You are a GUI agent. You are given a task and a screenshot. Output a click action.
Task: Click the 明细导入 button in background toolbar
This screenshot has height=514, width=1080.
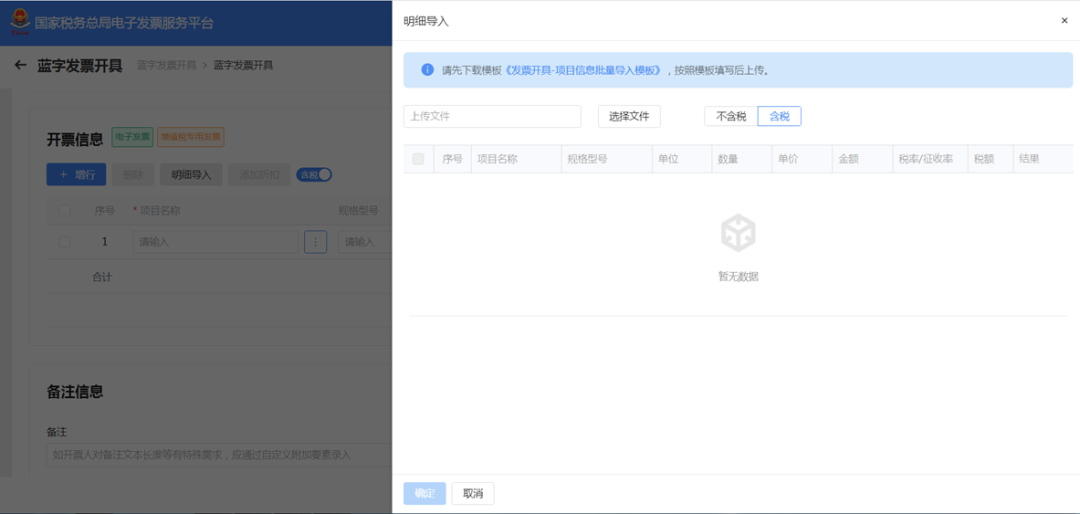coord(191,174)
